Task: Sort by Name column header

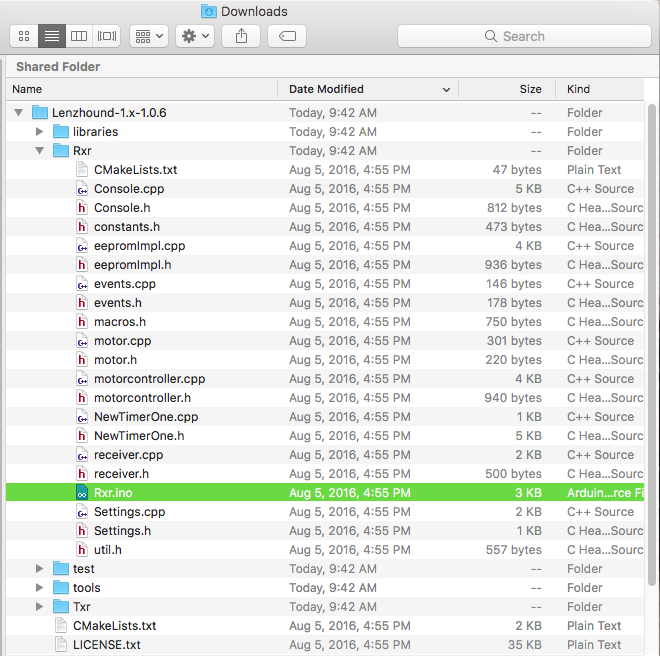Action: pos(141,89)
